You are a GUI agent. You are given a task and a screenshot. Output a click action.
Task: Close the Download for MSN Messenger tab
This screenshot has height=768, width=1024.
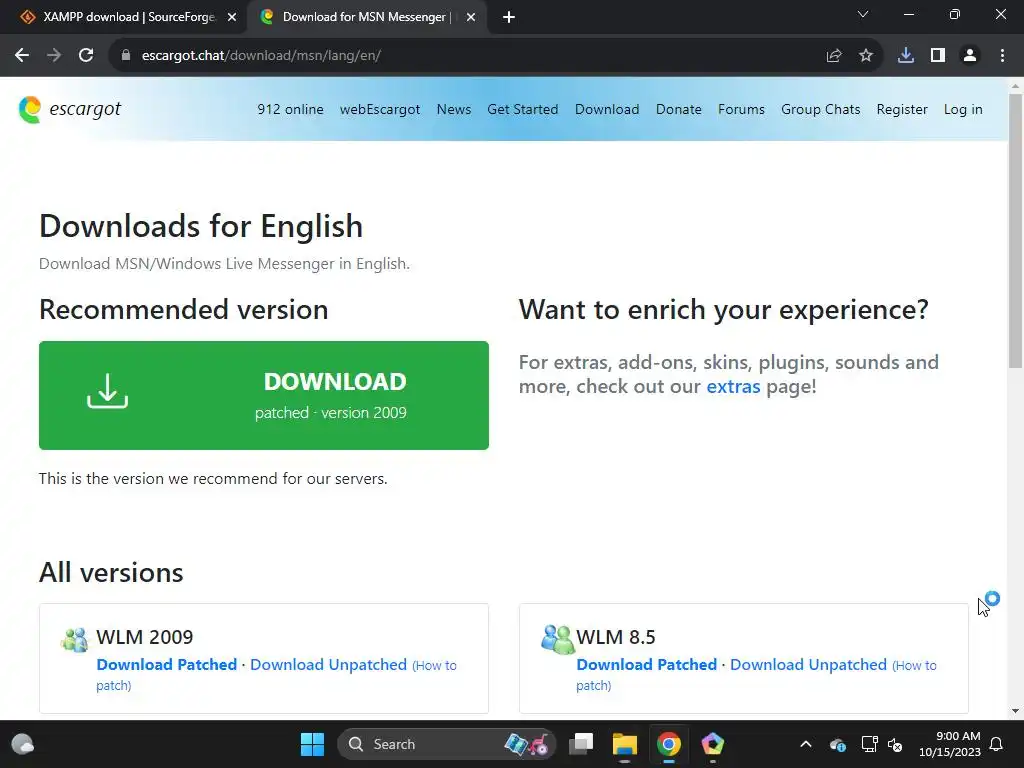coord(471,17)
